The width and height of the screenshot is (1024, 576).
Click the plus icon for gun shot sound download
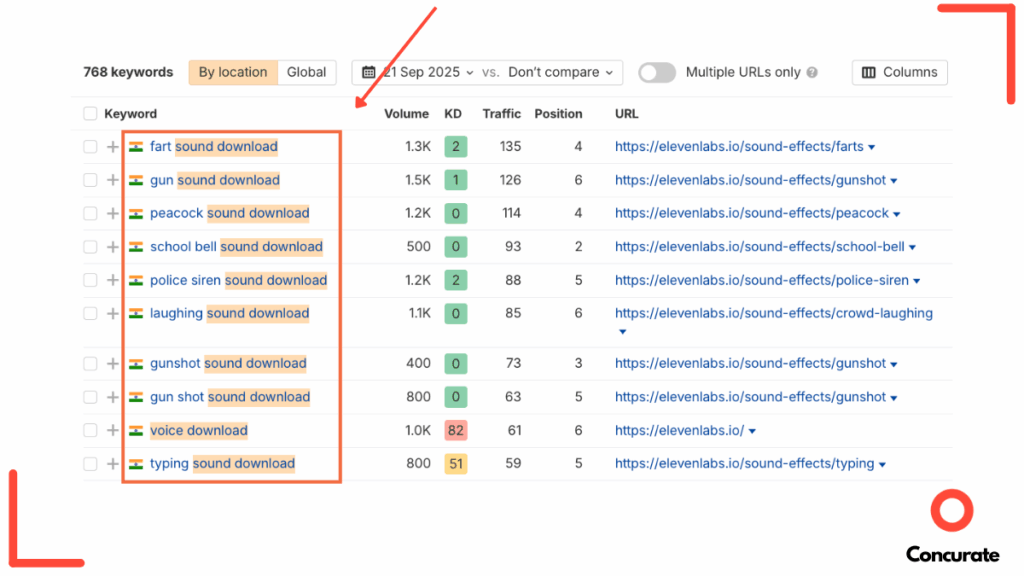(x=112, y=397)
